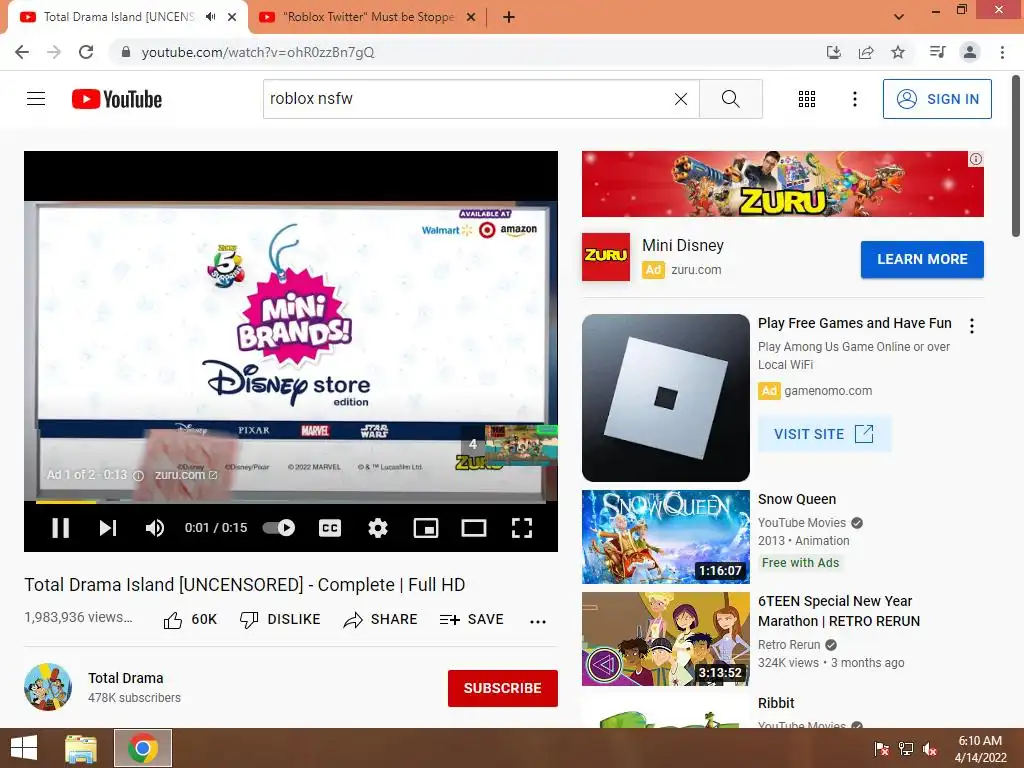Screen dimensions: 1024x768
Task: Open Total Drama channel name link
Action: pos(125,678)
